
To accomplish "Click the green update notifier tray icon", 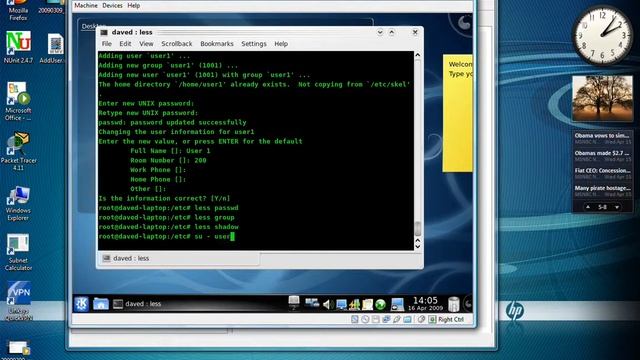I will point(380,304).
